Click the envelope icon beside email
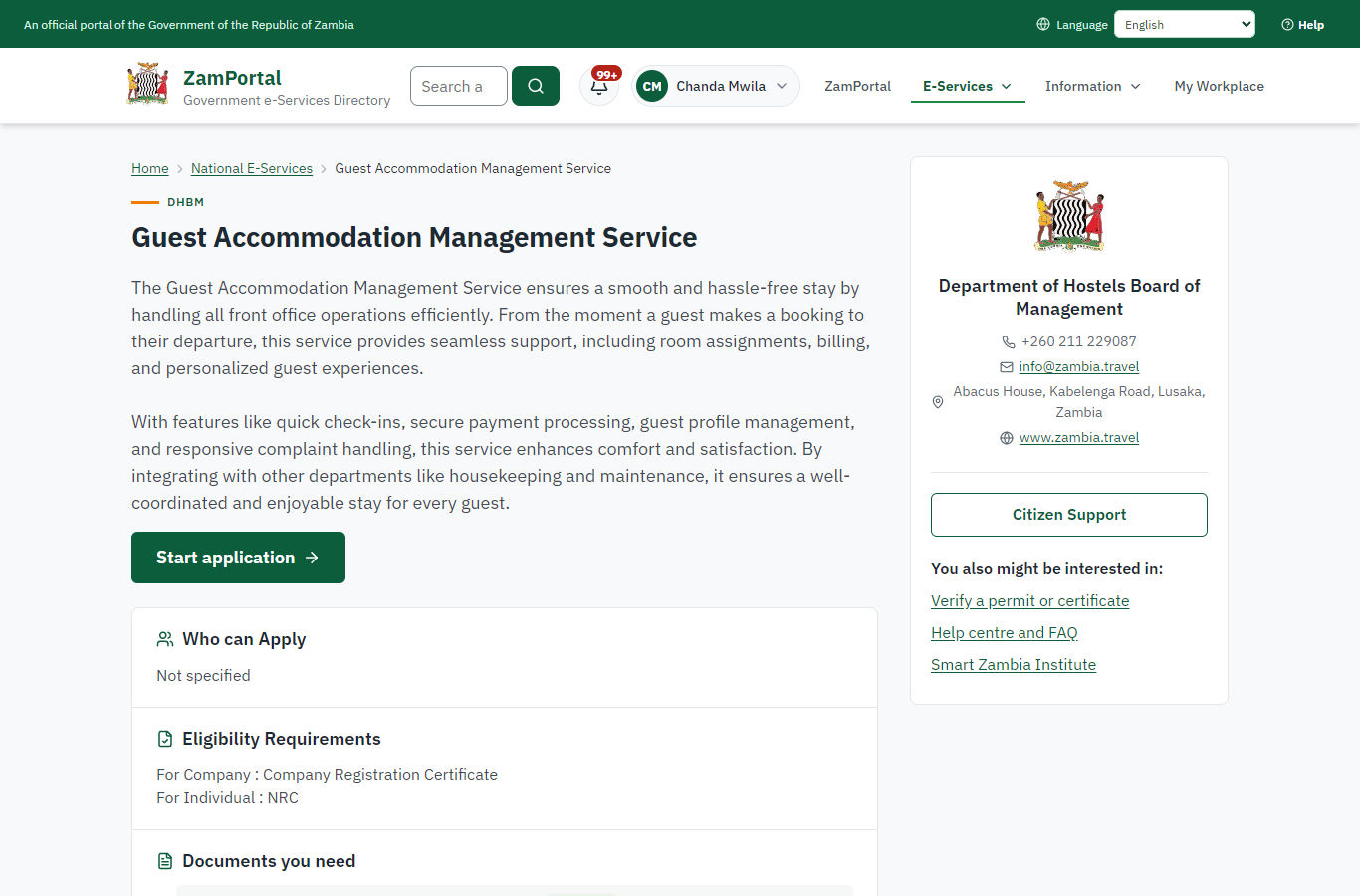The width and height of the screenshot is (1360, 896). (x=1007, y=367)
